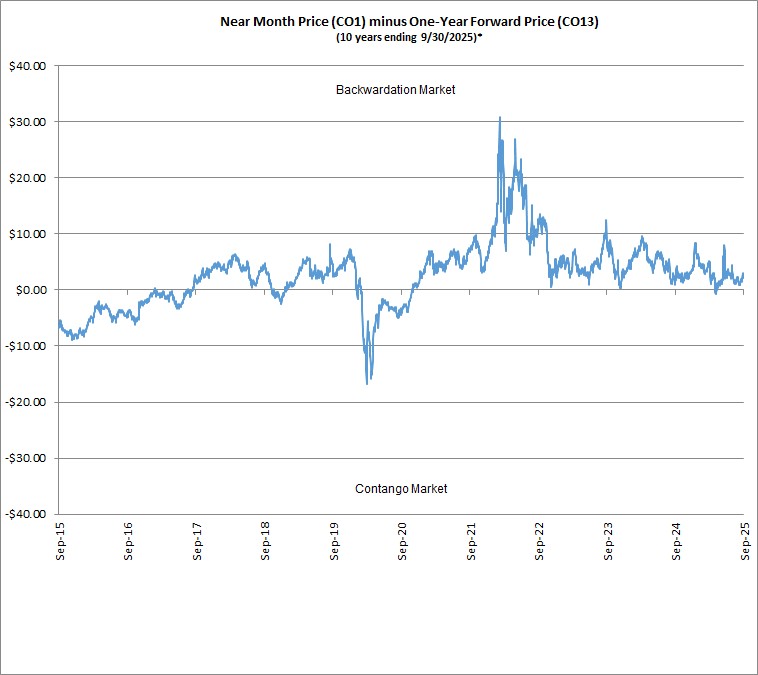Image resolution: width=758 pixels, height=675 pixels.
Task: Select the -$20.00 y-axis label
Action: tap(26, 402)
